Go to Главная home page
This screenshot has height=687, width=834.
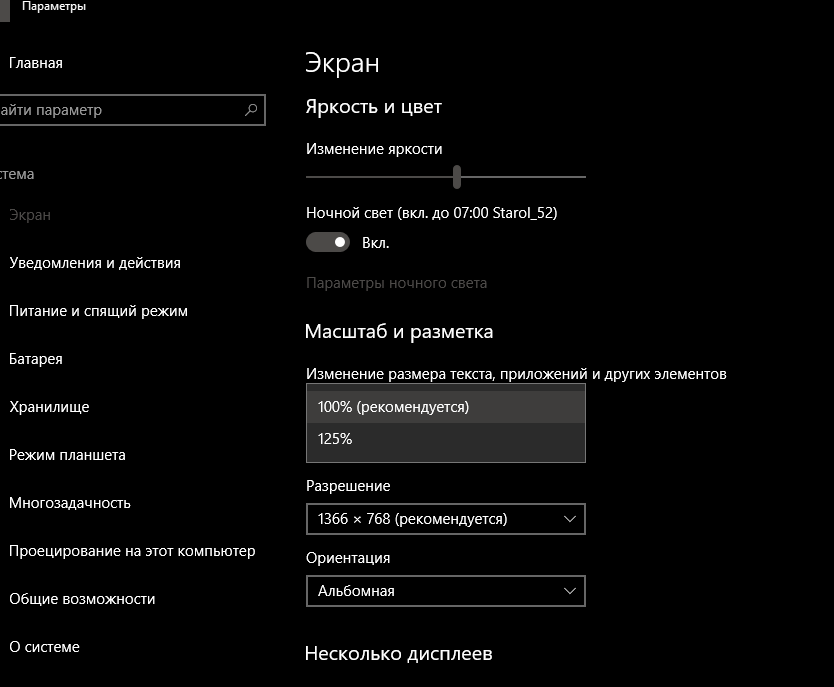coord(36,63)
